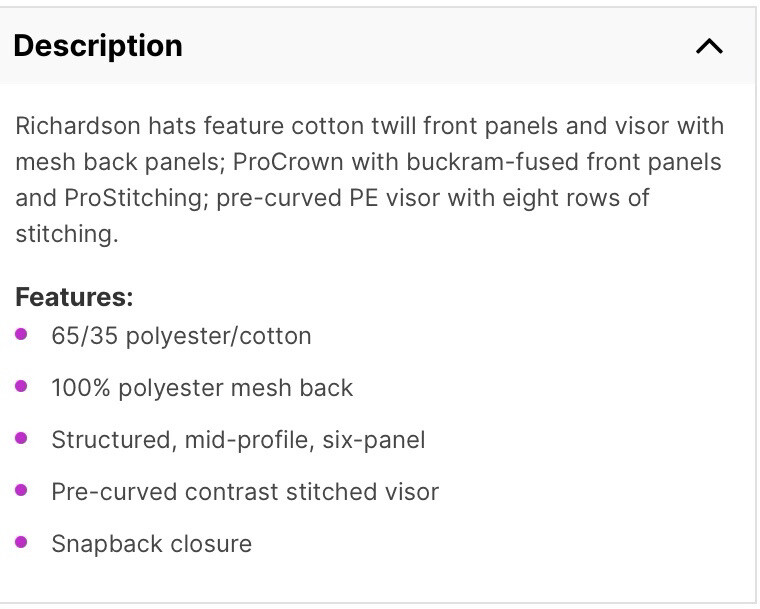Collapse the Description section with chevron
760x609 pixels.
(709, 46)
